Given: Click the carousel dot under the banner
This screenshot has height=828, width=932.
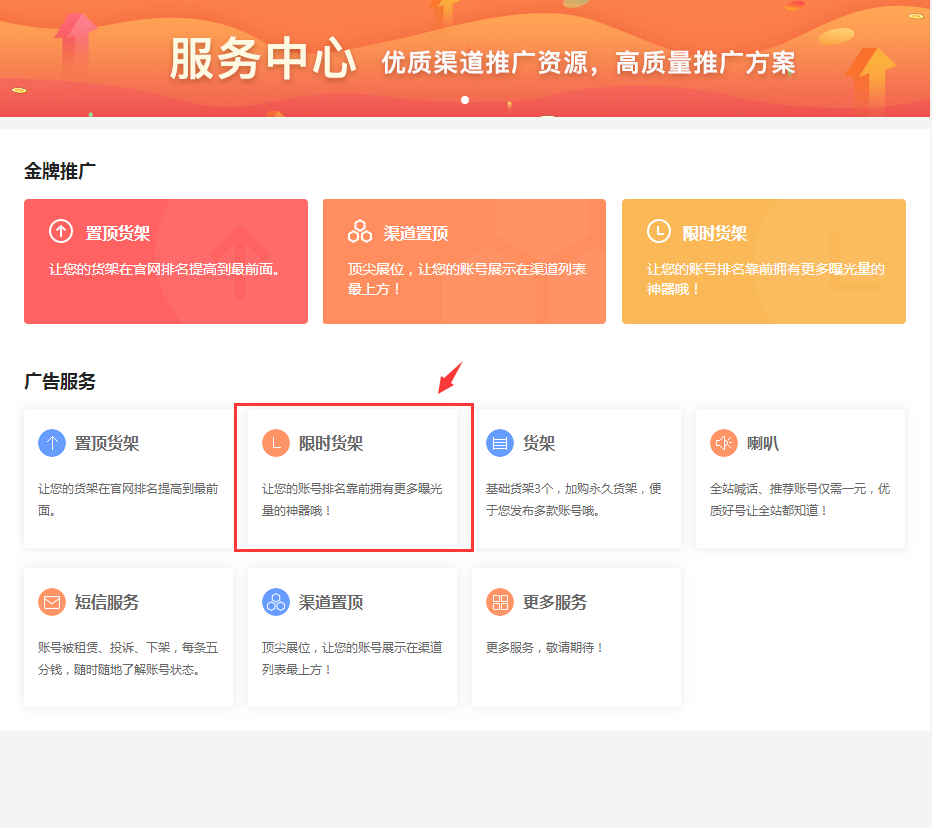Looking at the screenshot, I should click(x=464, y=99).
